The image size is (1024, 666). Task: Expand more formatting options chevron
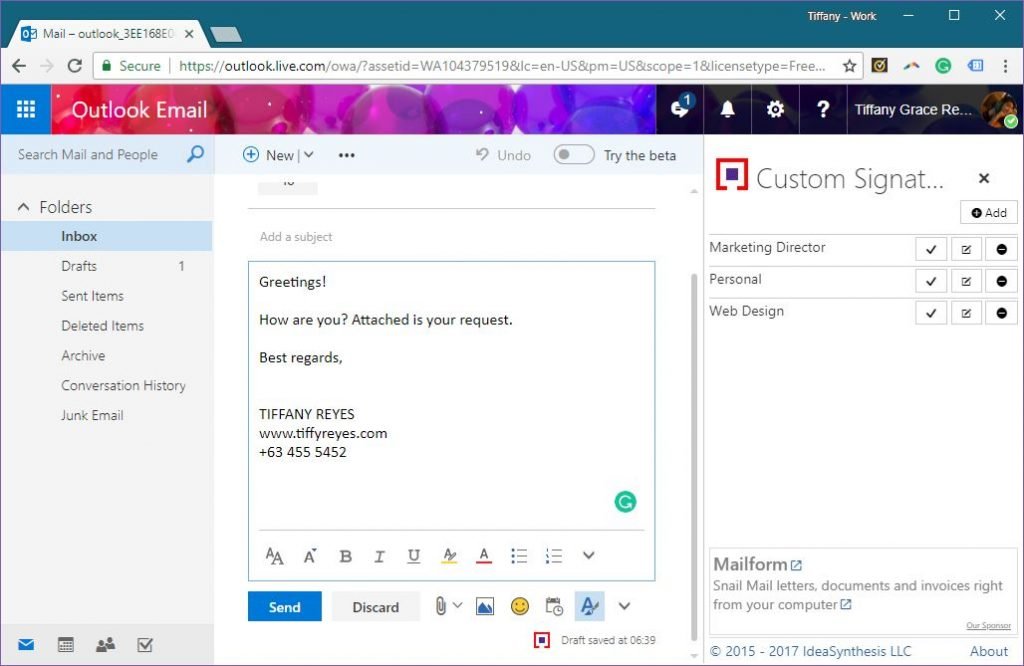tap(588, 555)
